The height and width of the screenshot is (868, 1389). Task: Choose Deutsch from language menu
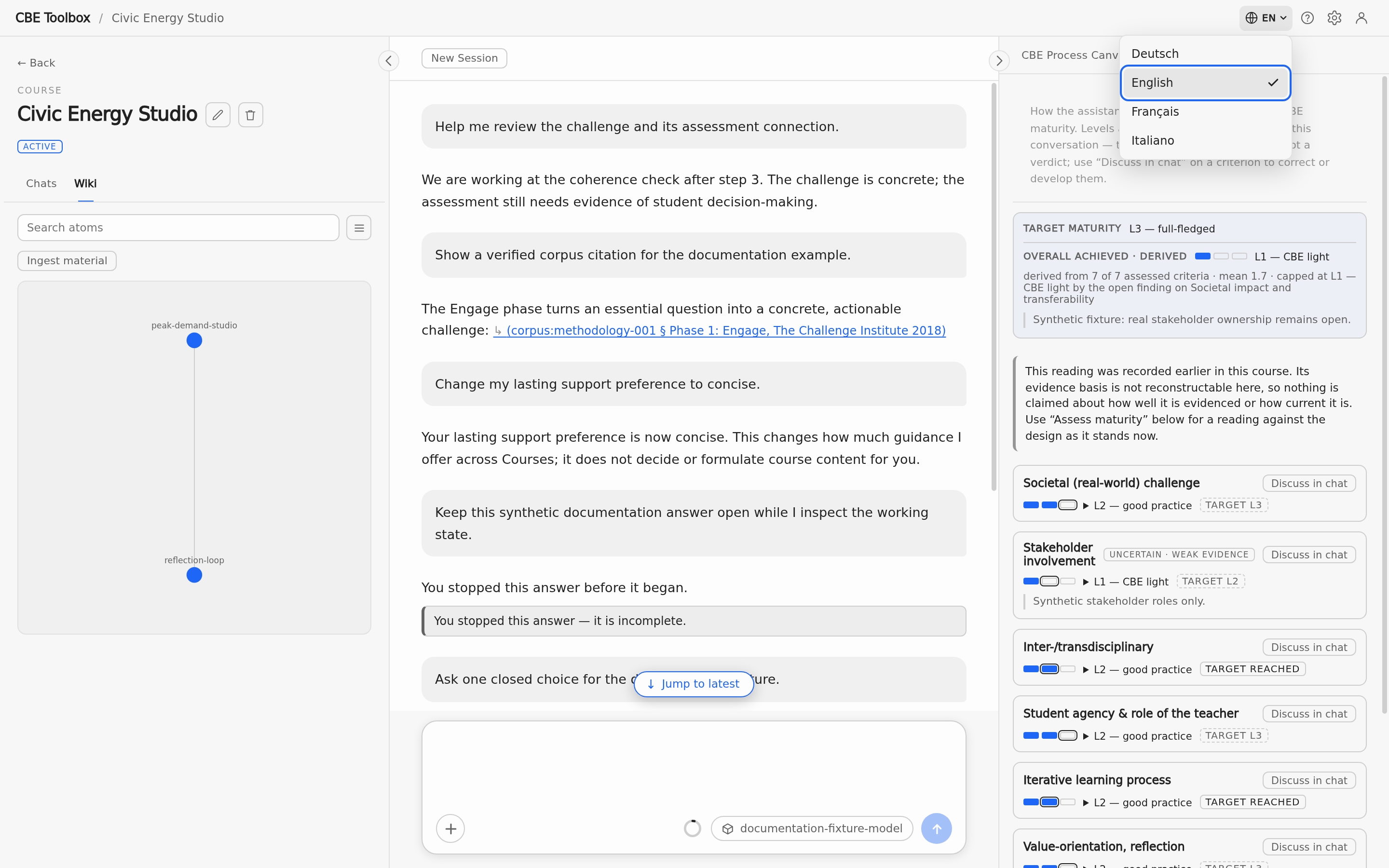1205,54
